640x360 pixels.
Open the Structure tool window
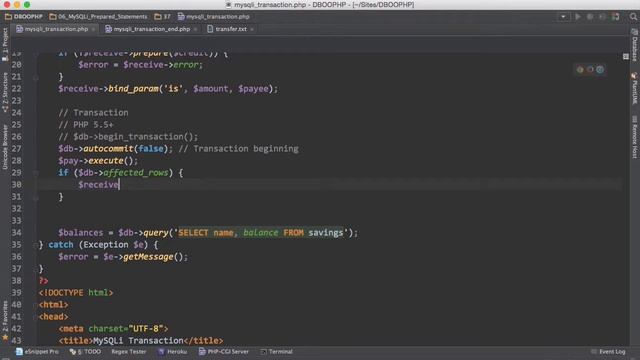click(5, 92)
